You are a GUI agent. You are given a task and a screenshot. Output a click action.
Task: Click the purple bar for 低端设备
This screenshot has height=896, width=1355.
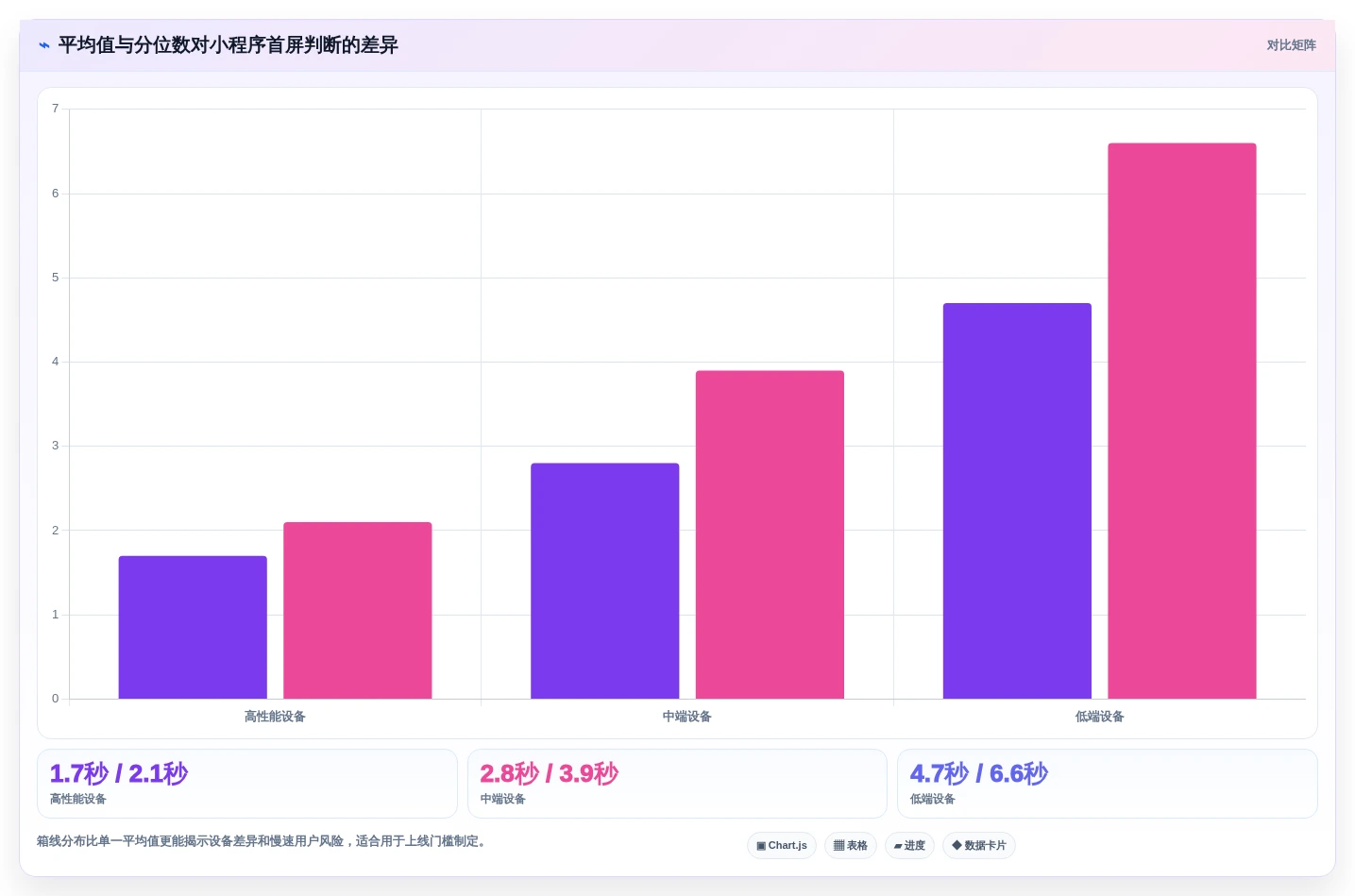point(1017,501)
